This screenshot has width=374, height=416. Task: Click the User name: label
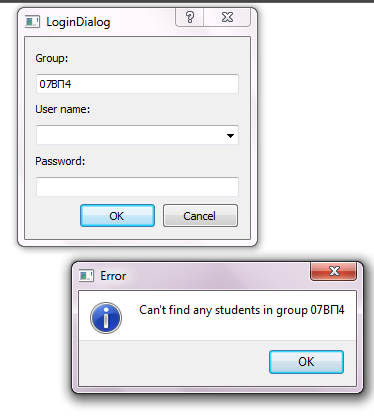point(63,109)
